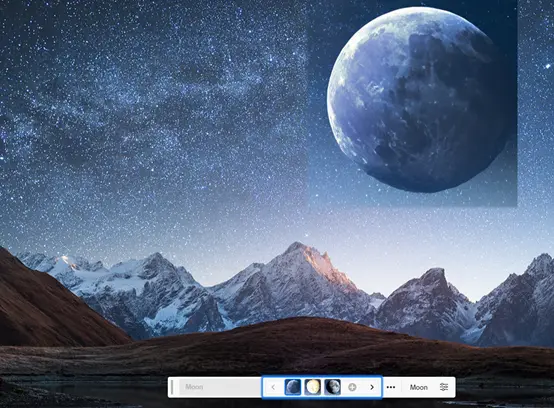The height and width of the screenshot is (408, 554).
Task: Open the three-dot more options menu
Action: click(391, 387)
